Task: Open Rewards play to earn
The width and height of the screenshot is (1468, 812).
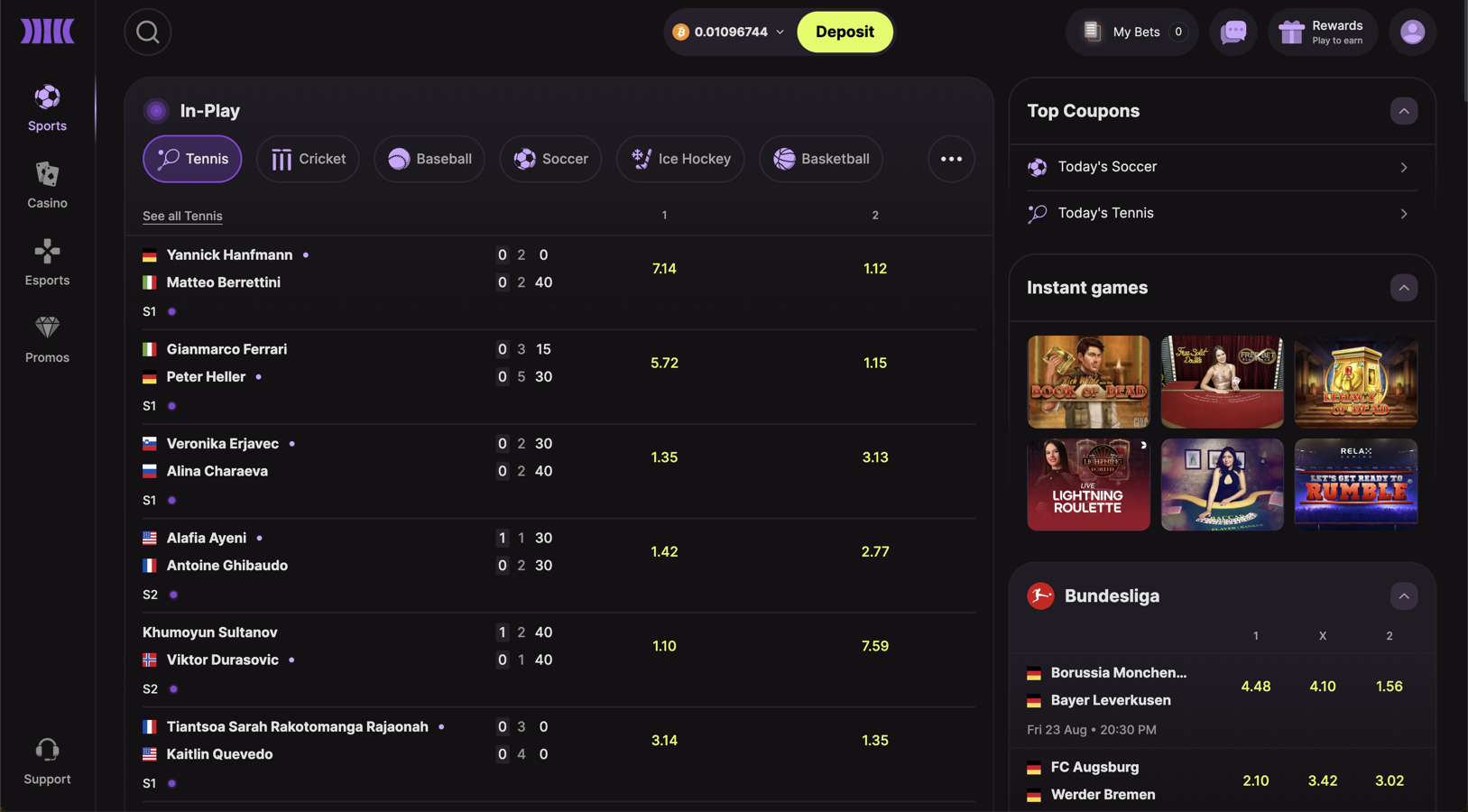Action: click(1323, 32)
